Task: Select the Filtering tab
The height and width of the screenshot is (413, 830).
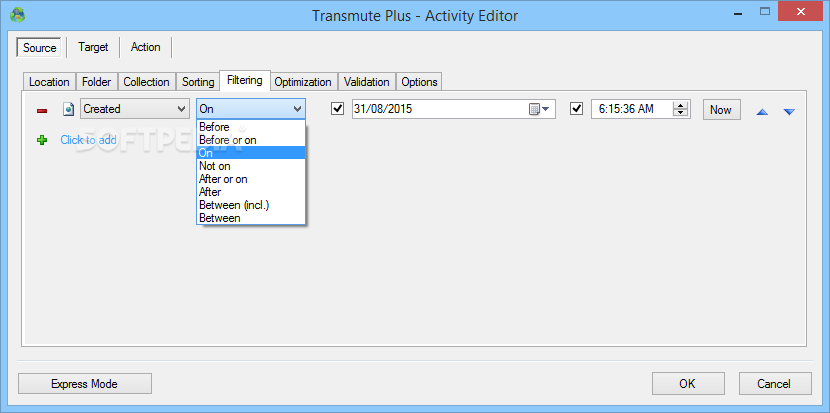Action: 245,80
